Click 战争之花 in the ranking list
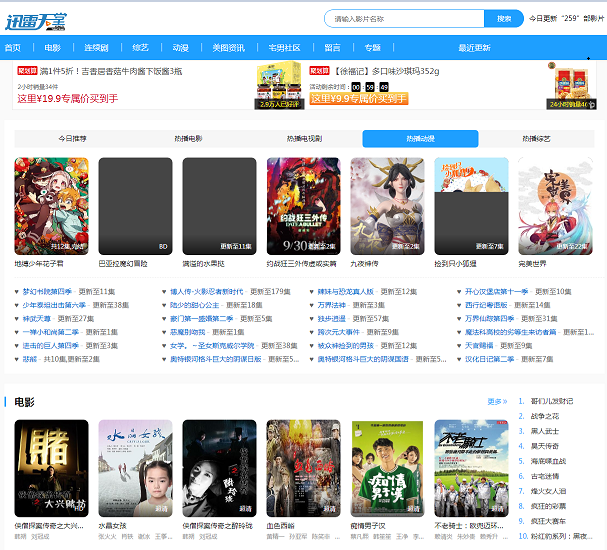Image resolution: width=607 pixels, height=550 pixels. click(x=545, y=414)
